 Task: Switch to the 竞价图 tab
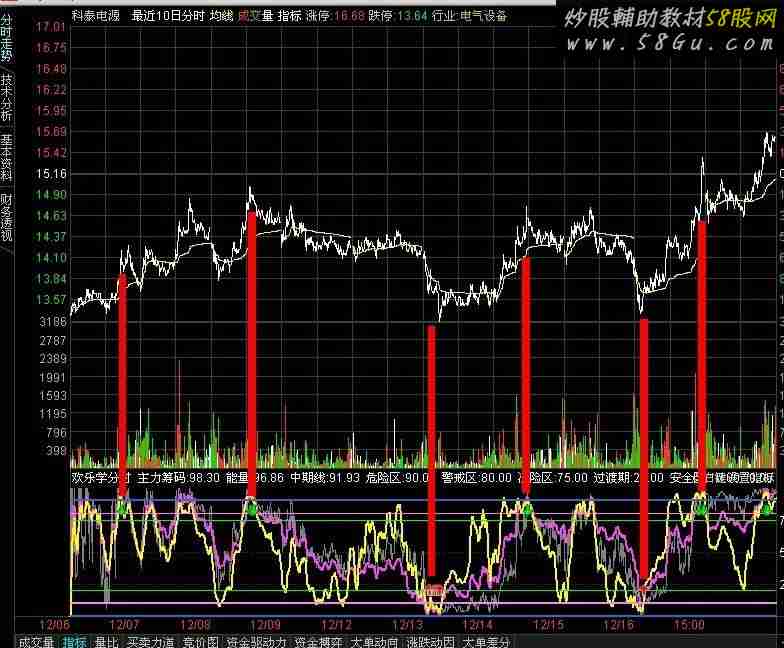tap(202, 641)
